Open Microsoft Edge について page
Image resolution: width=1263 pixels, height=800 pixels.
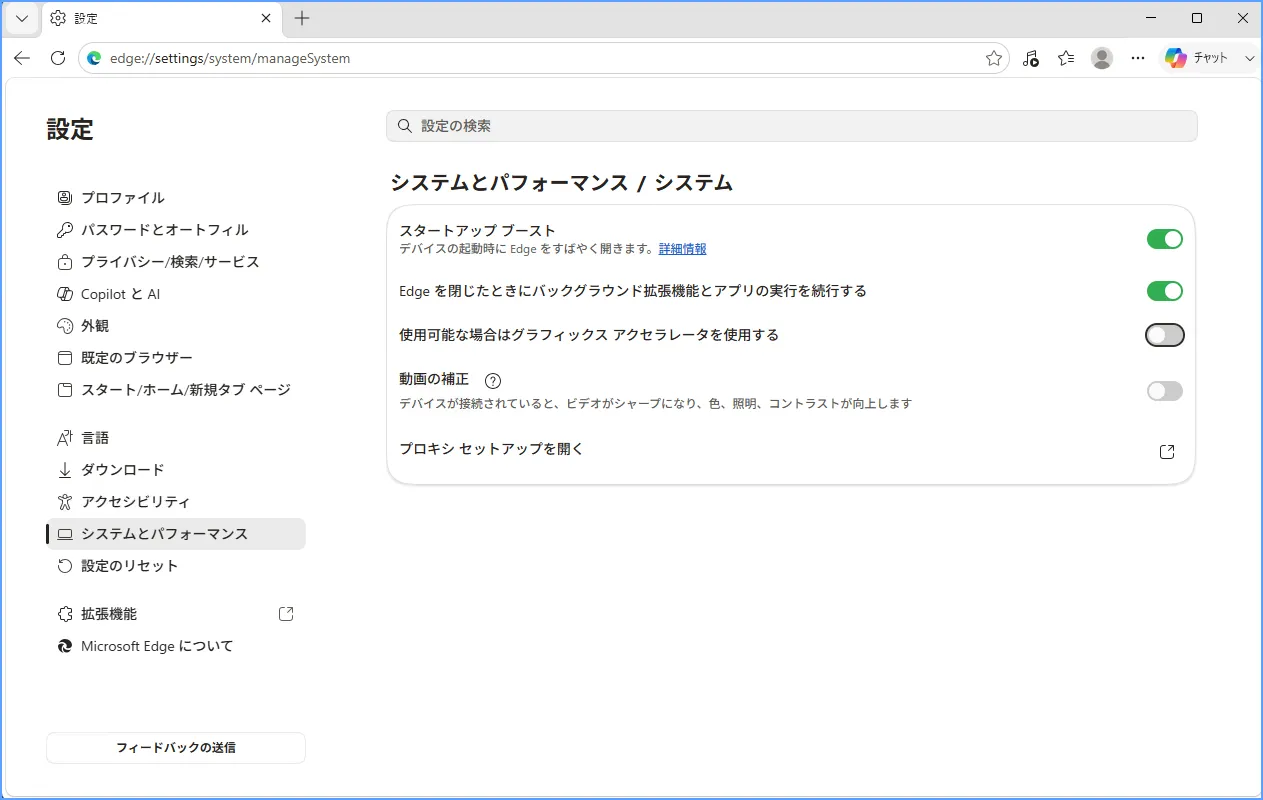point(176,646)
